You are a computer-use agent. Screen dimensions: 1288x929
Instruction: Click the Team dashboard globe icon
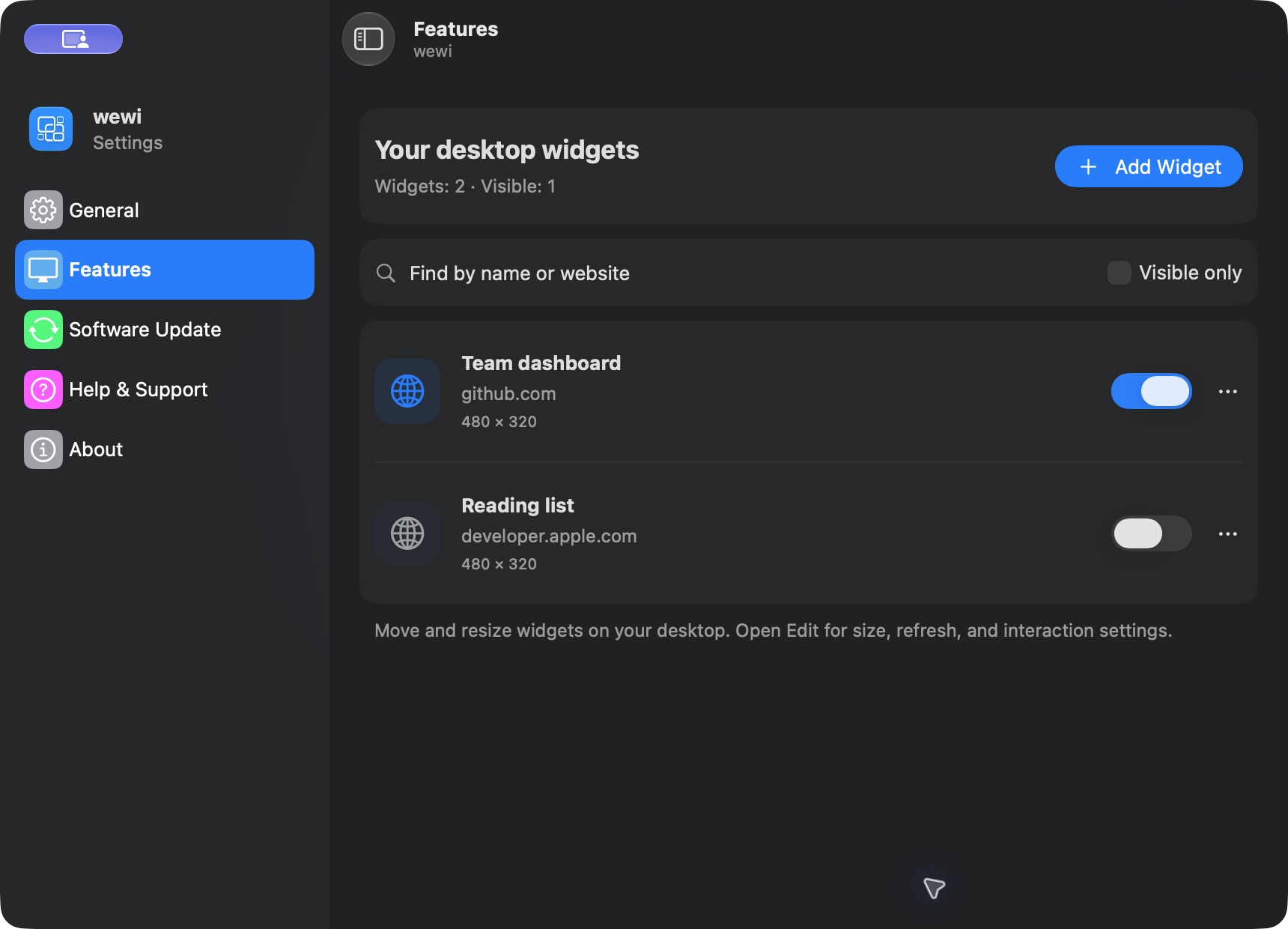407,391
